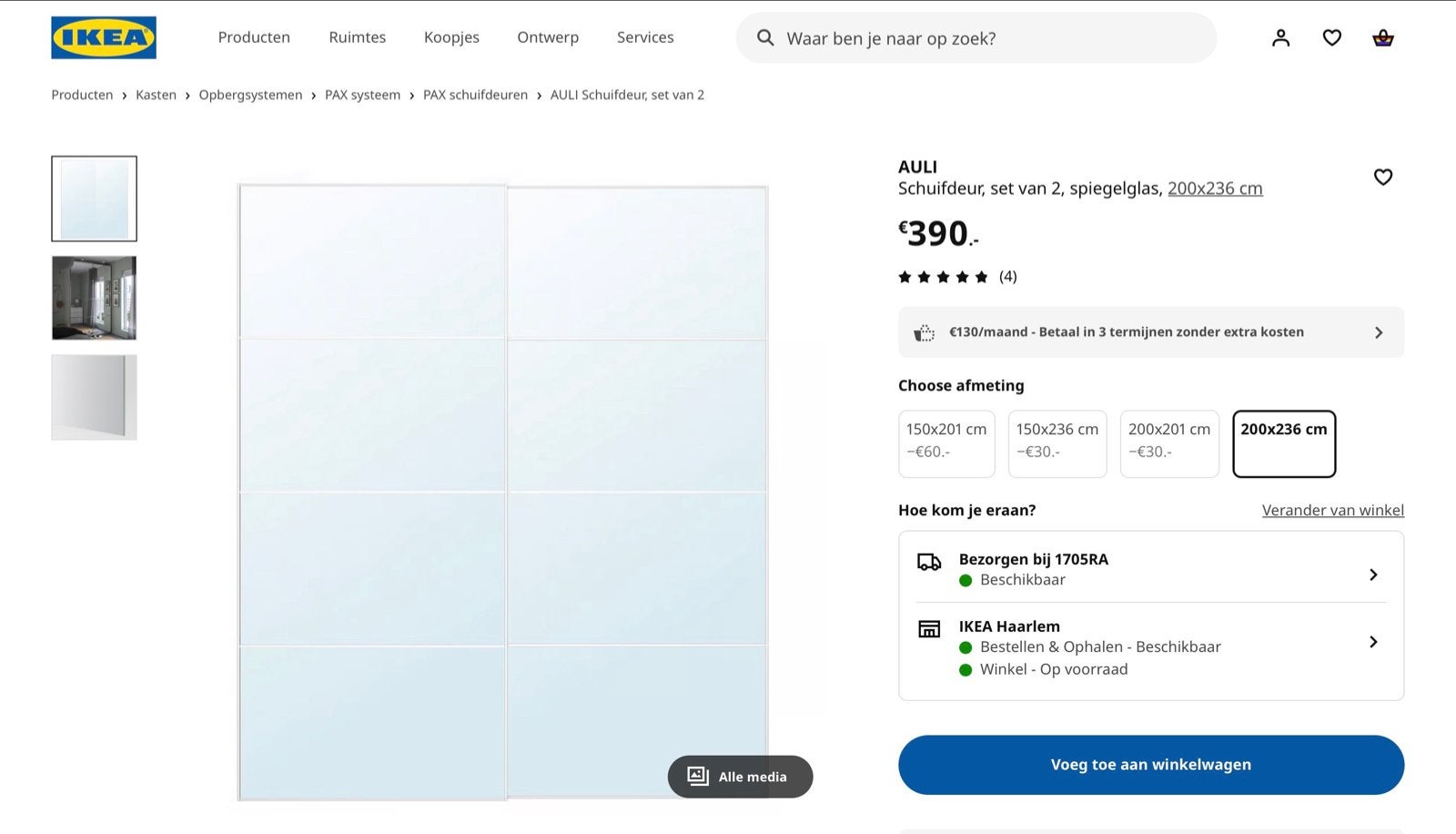
Task: Go to PAX systeem breadcrumb
Action: (362, 95)
